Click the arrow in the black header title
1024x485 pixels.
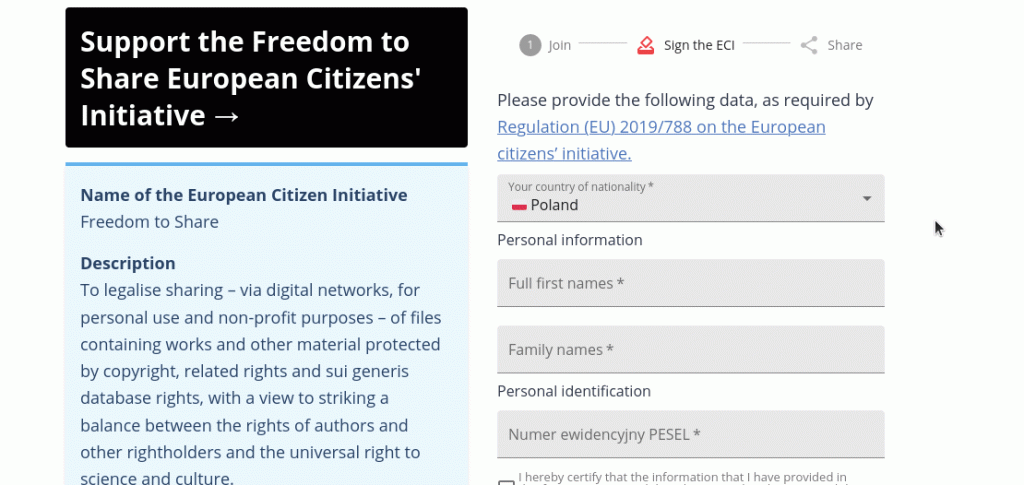point(227,116)
